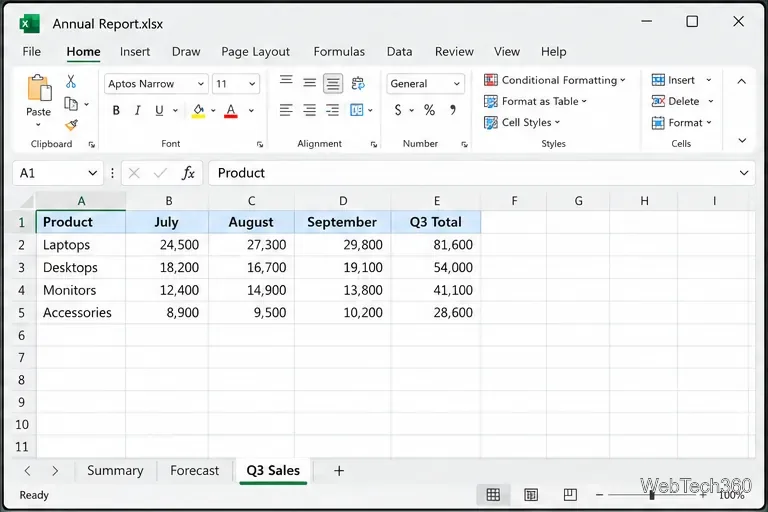Click the zoom out minus button

point(599,495)
